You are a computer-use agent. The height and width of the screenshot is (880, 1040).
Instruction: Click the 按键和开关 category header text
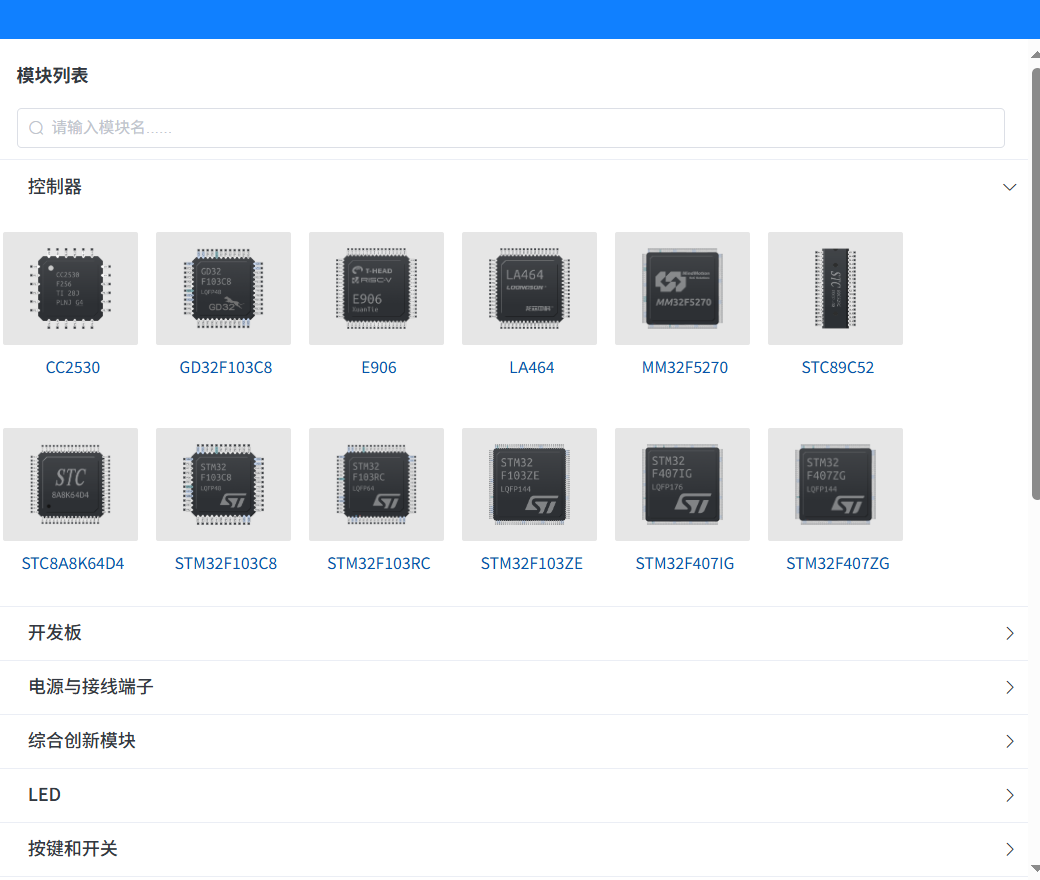[72, 849]
